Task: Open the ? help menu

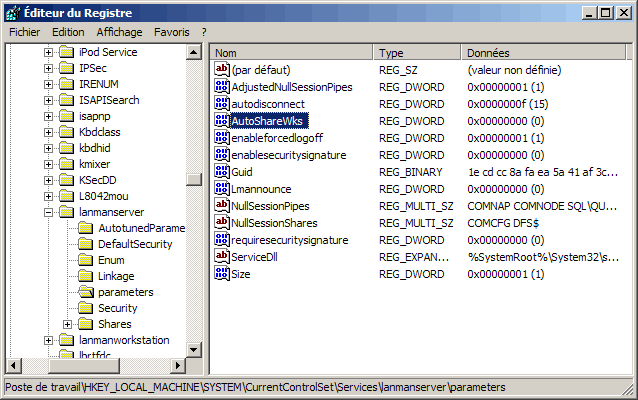Action: [204, 32]
